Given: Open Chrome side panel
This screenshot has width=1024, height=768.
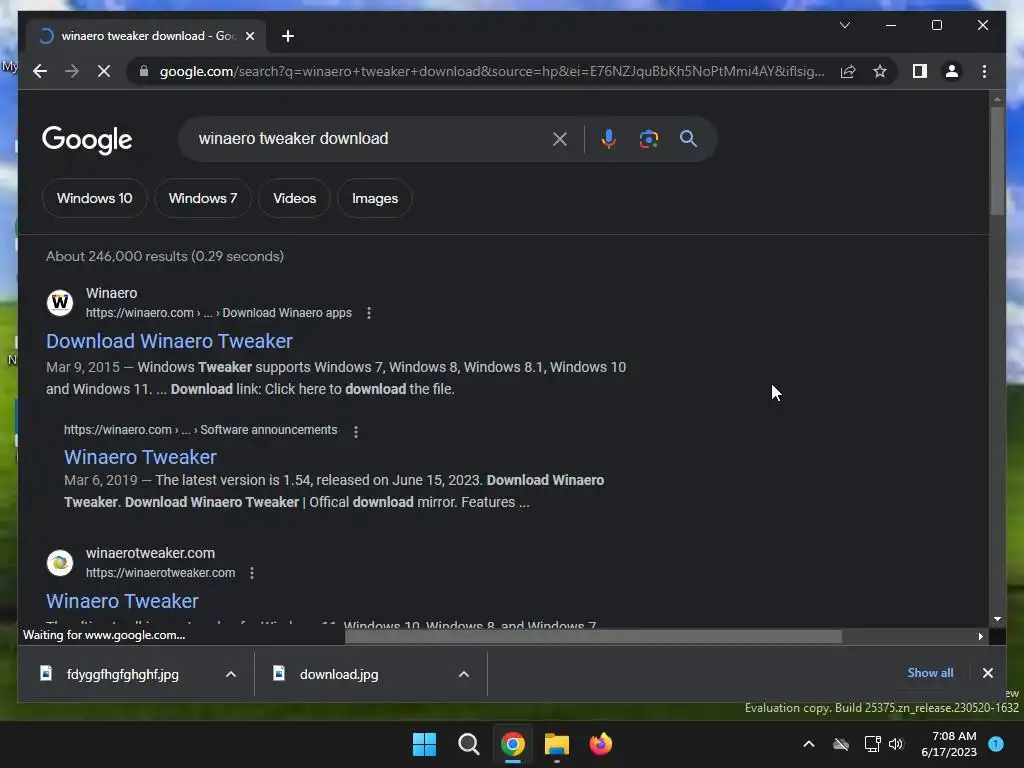Looking at the screenshot, I should coord(920,71).
